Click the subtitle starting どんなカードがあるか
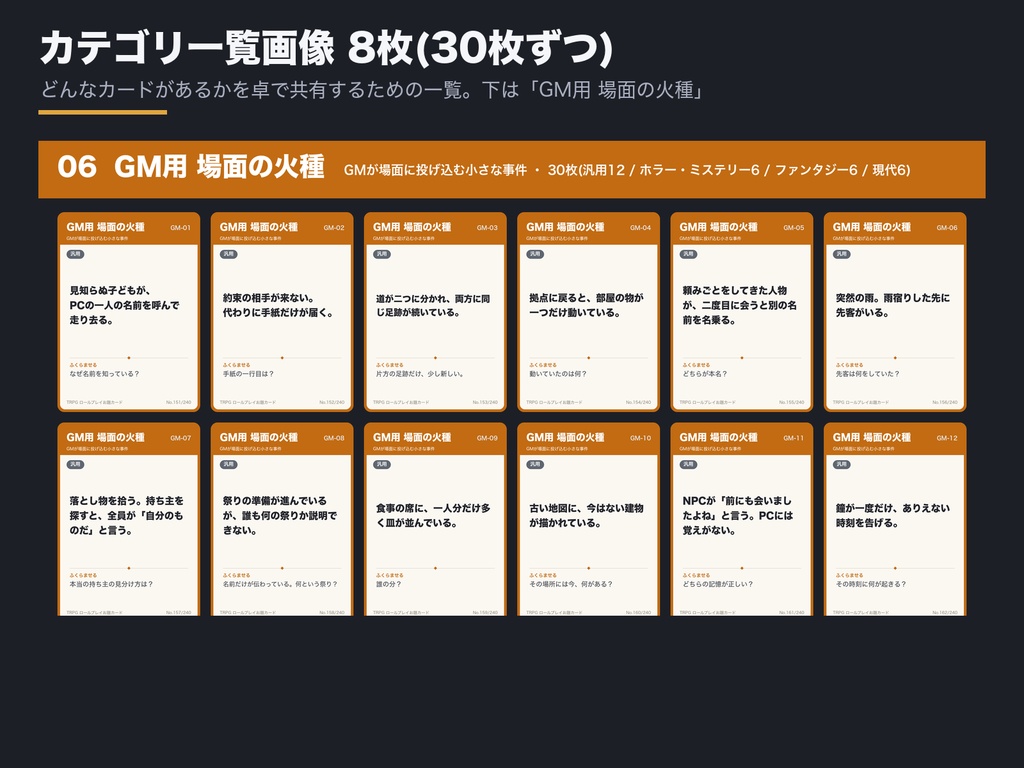Screen dimensions: 1024x768 (x=372, y=89)
